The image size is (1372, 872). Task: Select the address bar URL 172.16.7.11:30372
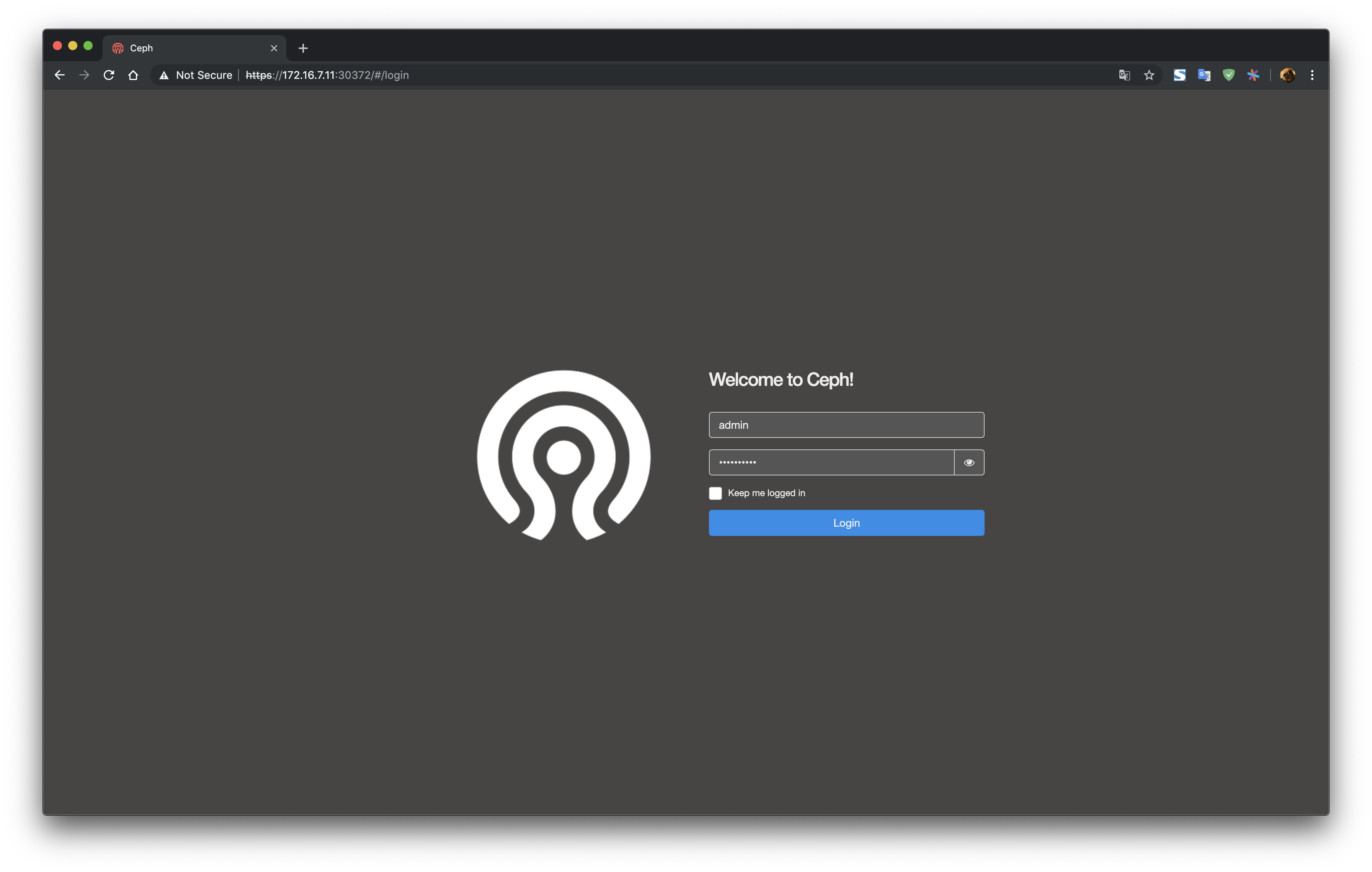(327, 75)
